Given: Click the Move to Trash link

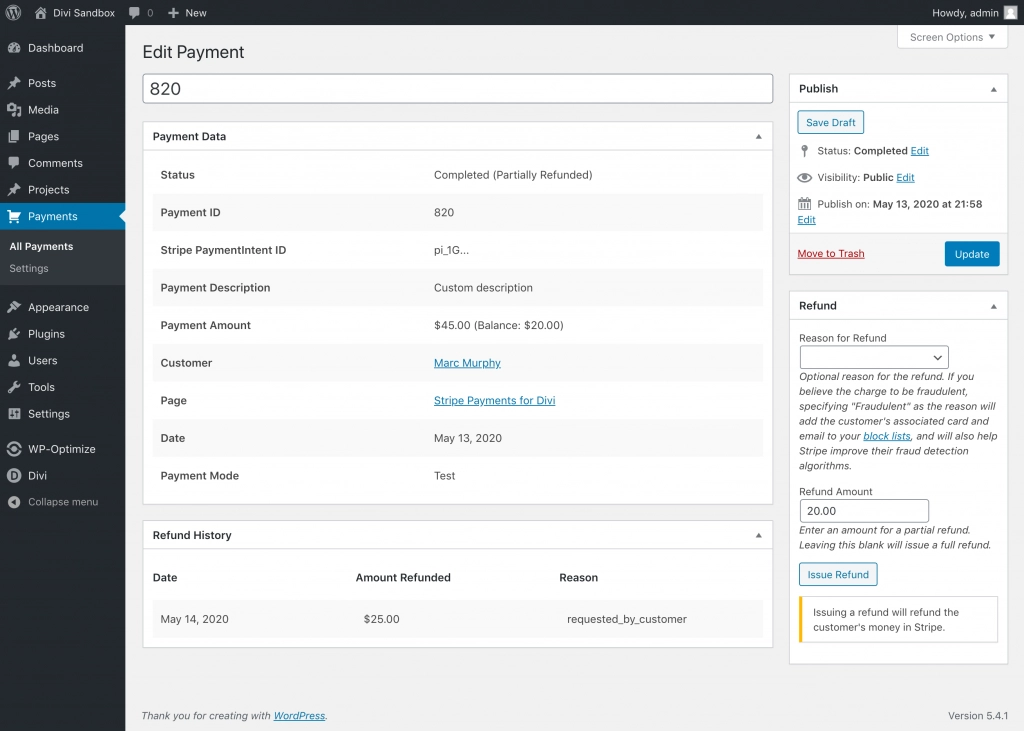Looking at the screenshot, I should (x=831, y=253).
